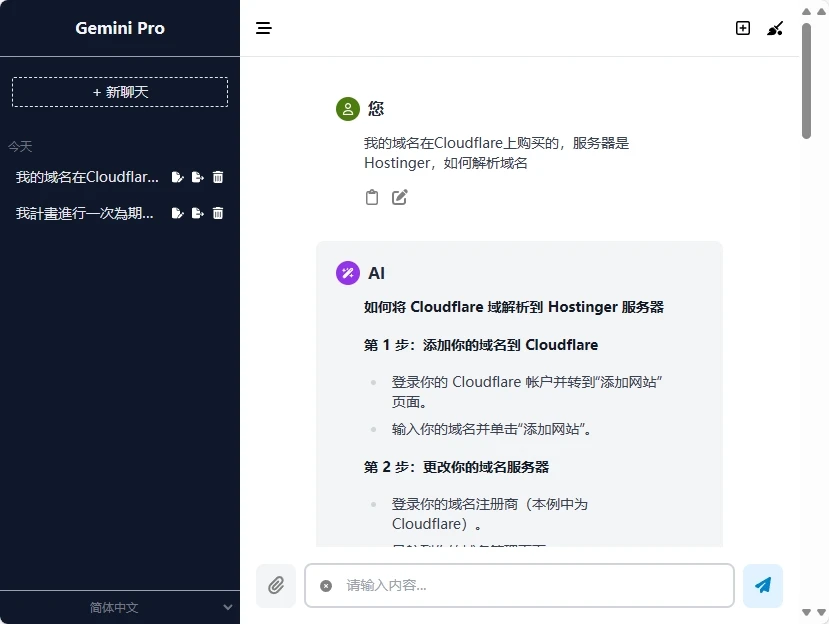This screenshot has width=829, height=624.
Task: Click the 今天 section label
Action: coord(20,146)
